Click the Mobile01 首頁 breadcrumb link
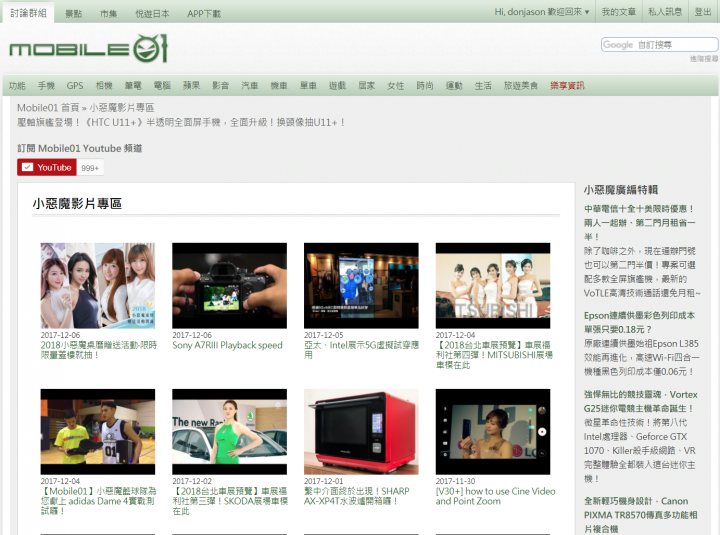Image resolution: width=720 pixels, height=535 pixels. click(x=48, y=107)
